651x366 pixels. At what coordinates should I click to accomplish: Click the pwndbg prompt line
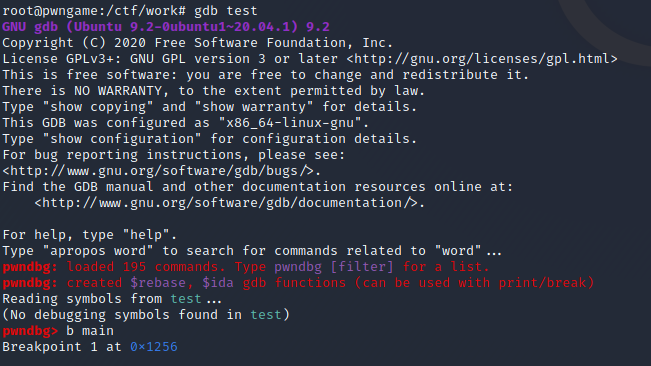58,331
